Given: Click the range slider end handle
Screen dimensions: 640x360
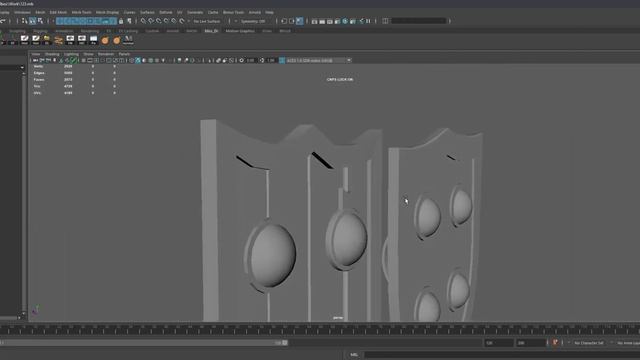Looking at the screenshot, I should (285, 343).
